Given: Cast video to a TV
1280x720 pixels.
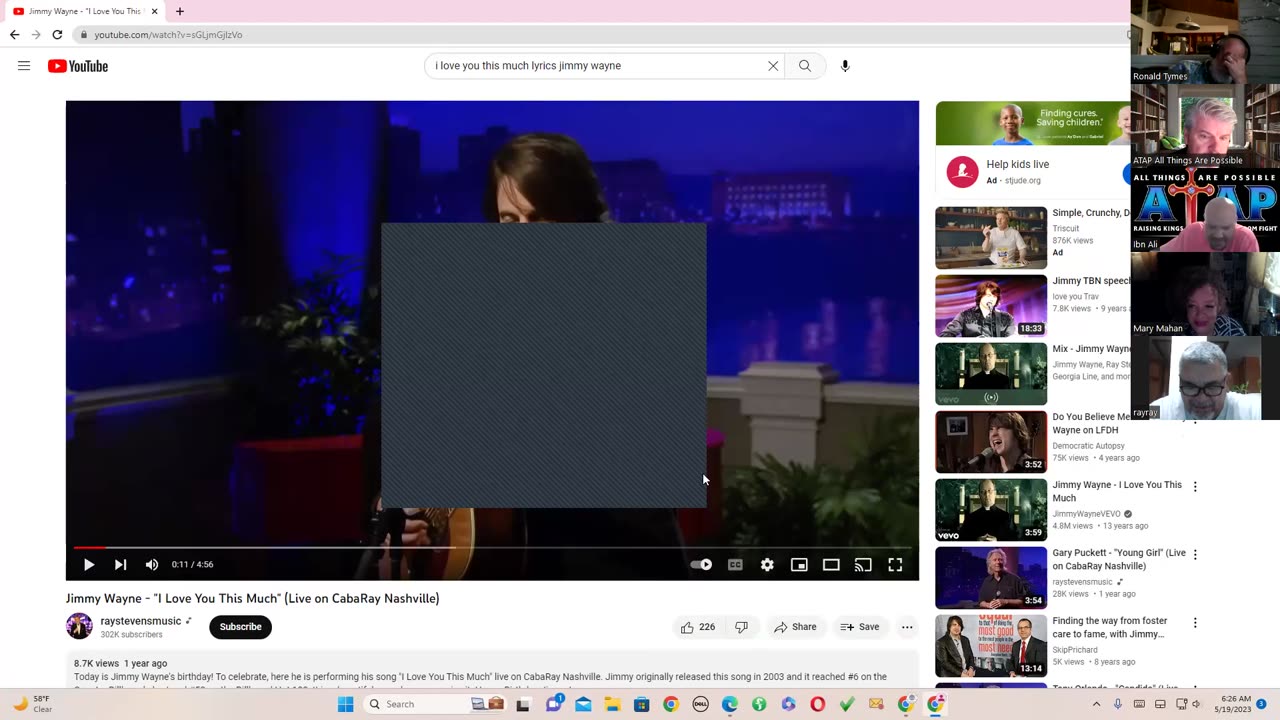Looking at the screenshot, I should click(863, 564).
